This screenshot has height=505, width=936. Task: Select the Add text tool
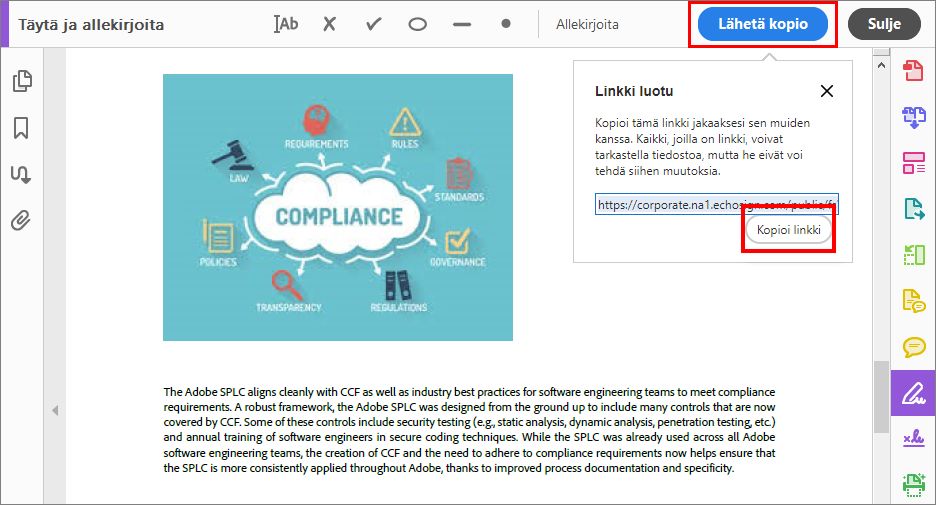[286, 24]
